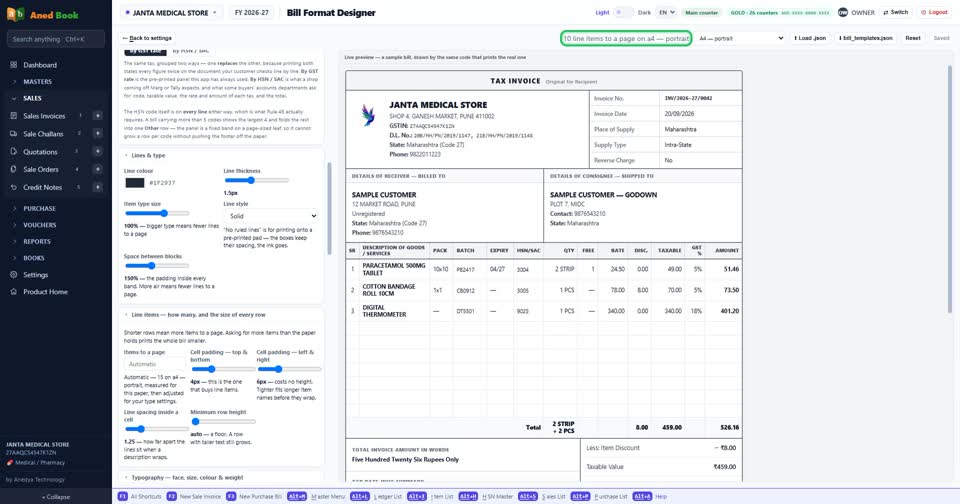Adjust the Line thickness slider
Viewport: 960px width, 504px height.
pyautogui.click(x=256, y=180)
